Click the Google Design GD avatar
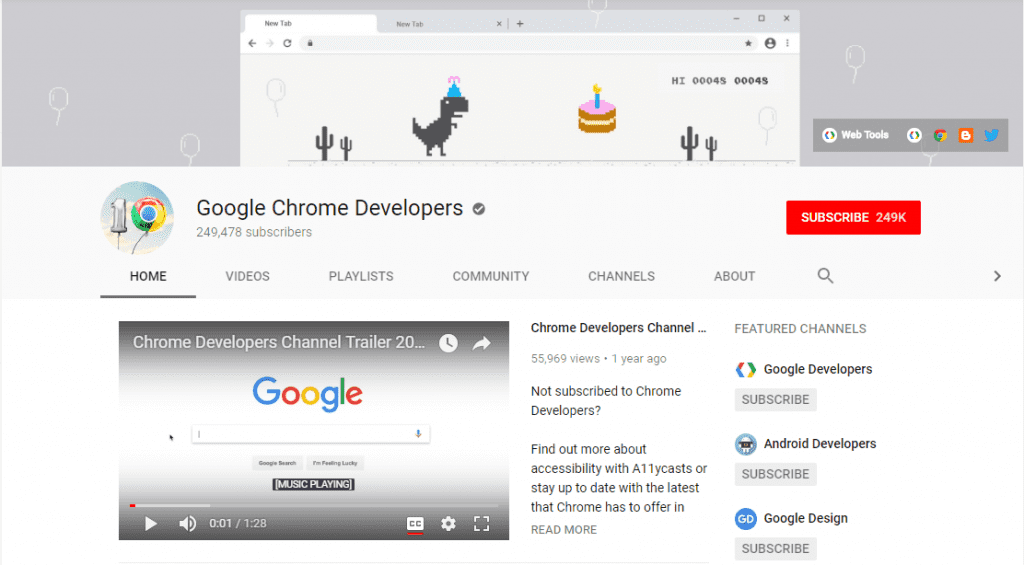This screenshot has height=565, width=1024. click(746, 519)
